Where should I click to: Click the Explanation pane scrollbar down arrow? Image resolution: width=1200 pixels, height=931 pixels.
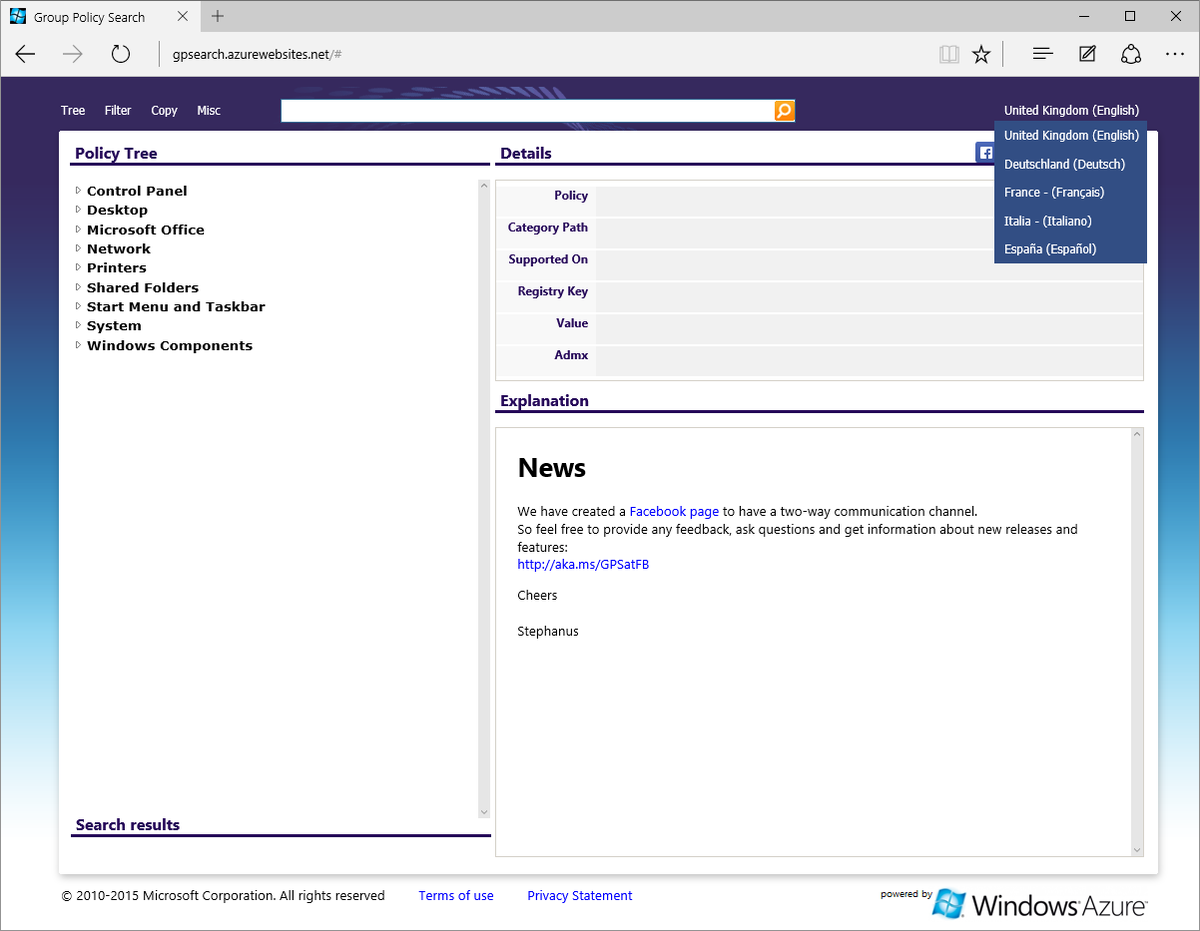[1137, 850]
